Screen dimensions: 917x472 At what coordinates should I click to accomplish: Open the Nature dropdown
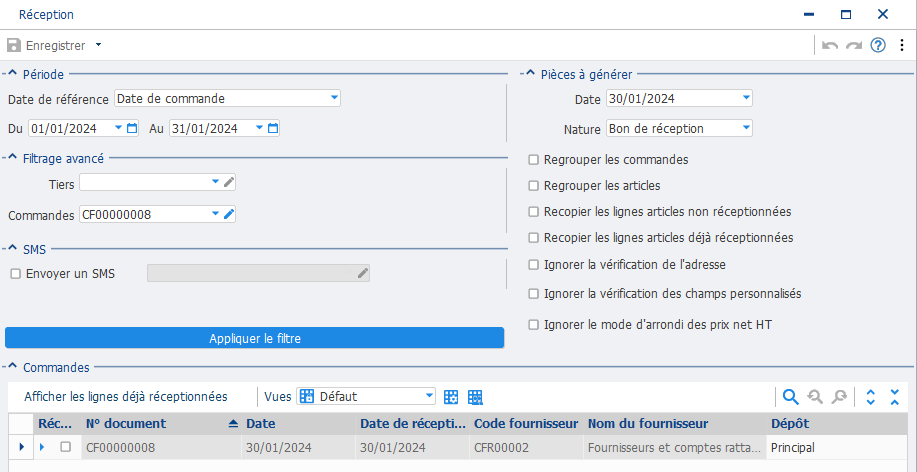click(746, 128)
